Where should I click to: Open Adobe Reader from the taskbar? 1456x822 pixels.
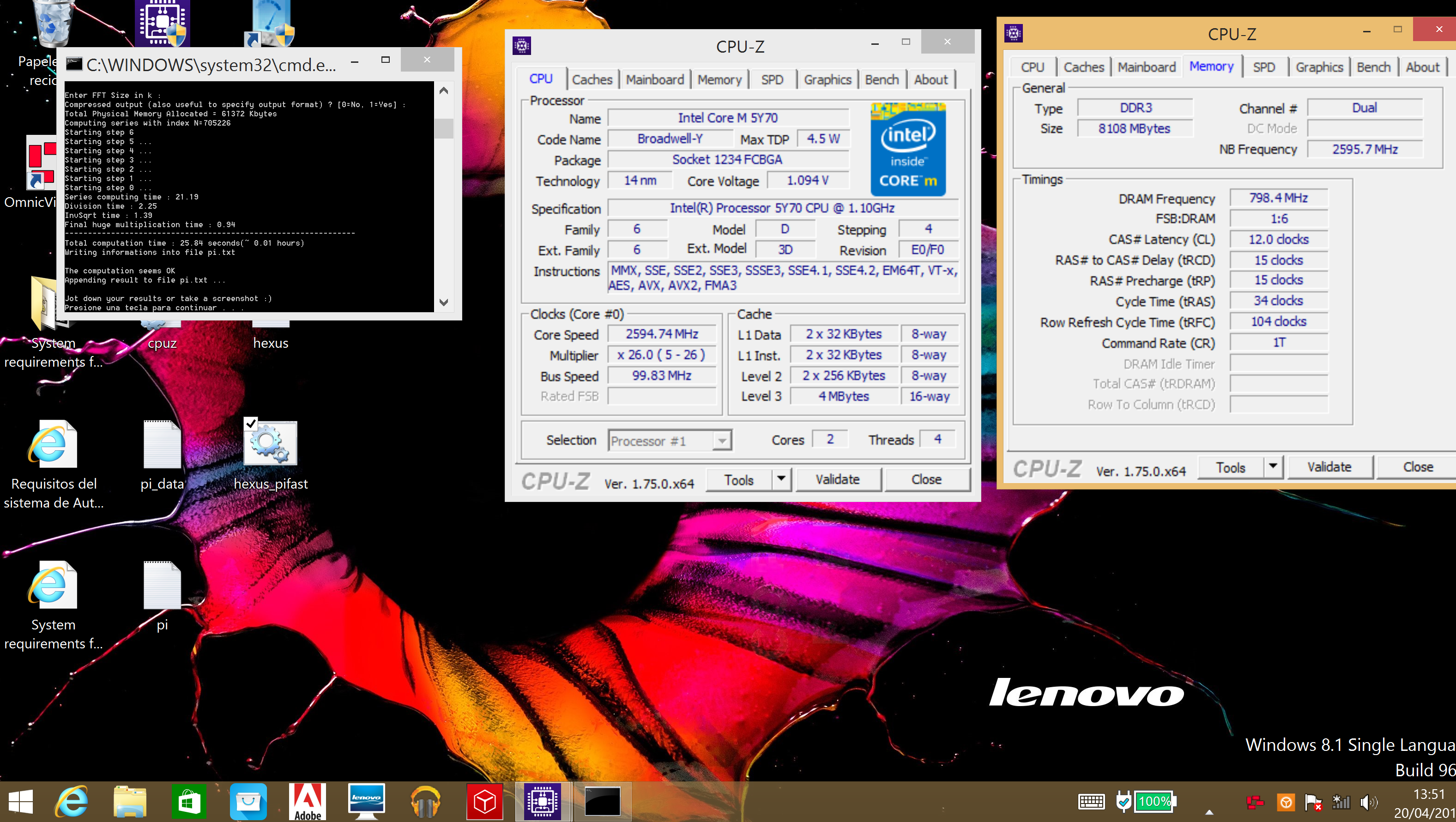[308, 802]
